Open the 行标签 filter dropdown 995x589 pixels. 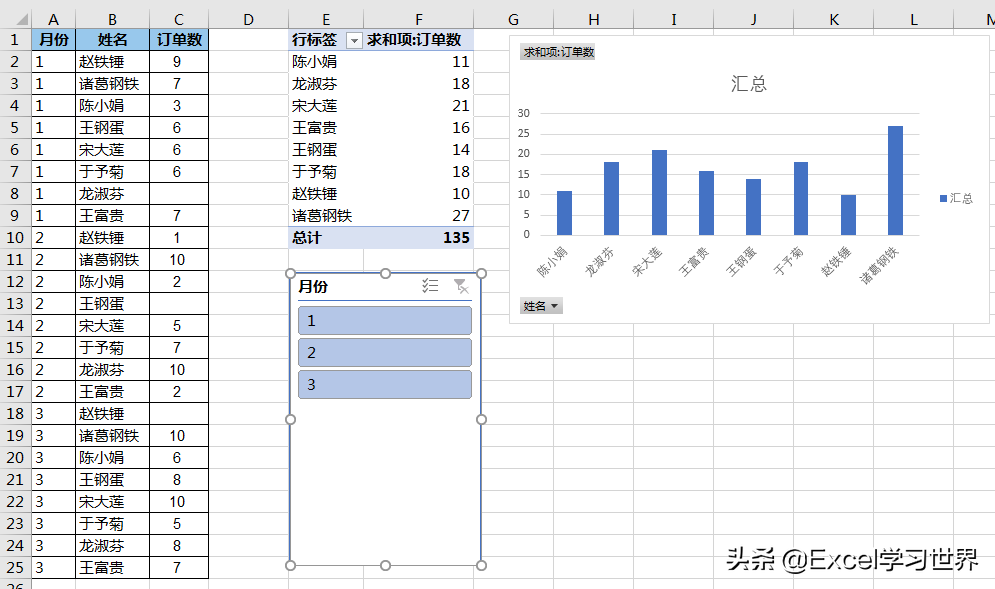point(354,41)
